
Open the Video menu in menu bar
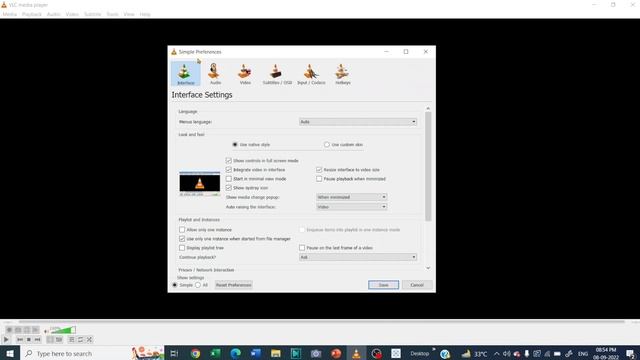click(x=72, y=14)
